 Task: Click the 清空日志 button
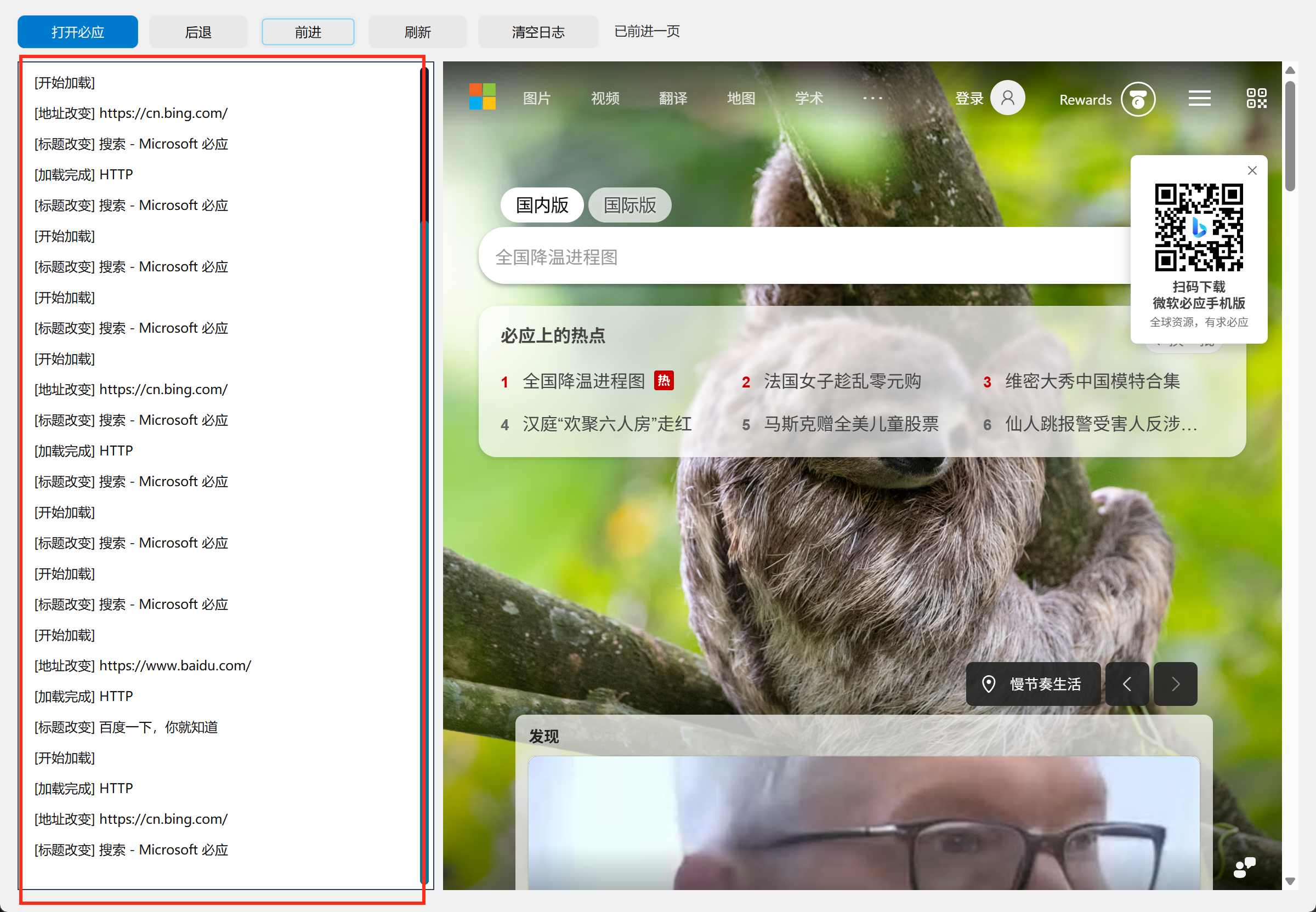[x=538, y=32]
